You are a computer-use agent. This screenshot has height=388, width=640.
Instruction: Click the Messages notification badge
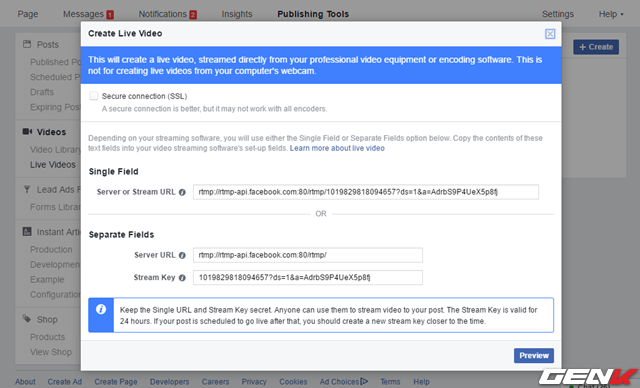110,15
